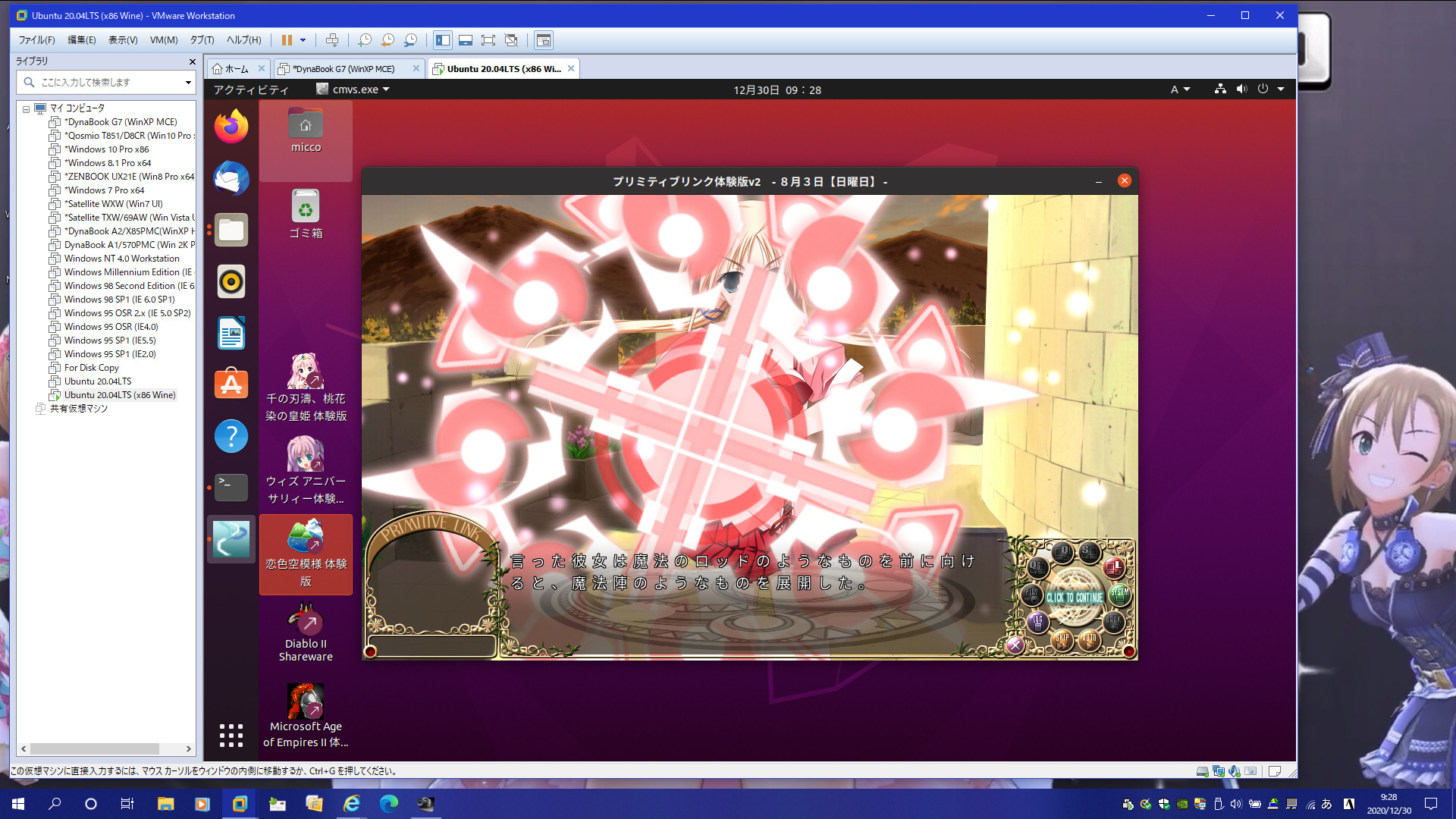This screenshot has height=819, width=1456.
Task: Open the snapshot manager icon
Action: 410,40
